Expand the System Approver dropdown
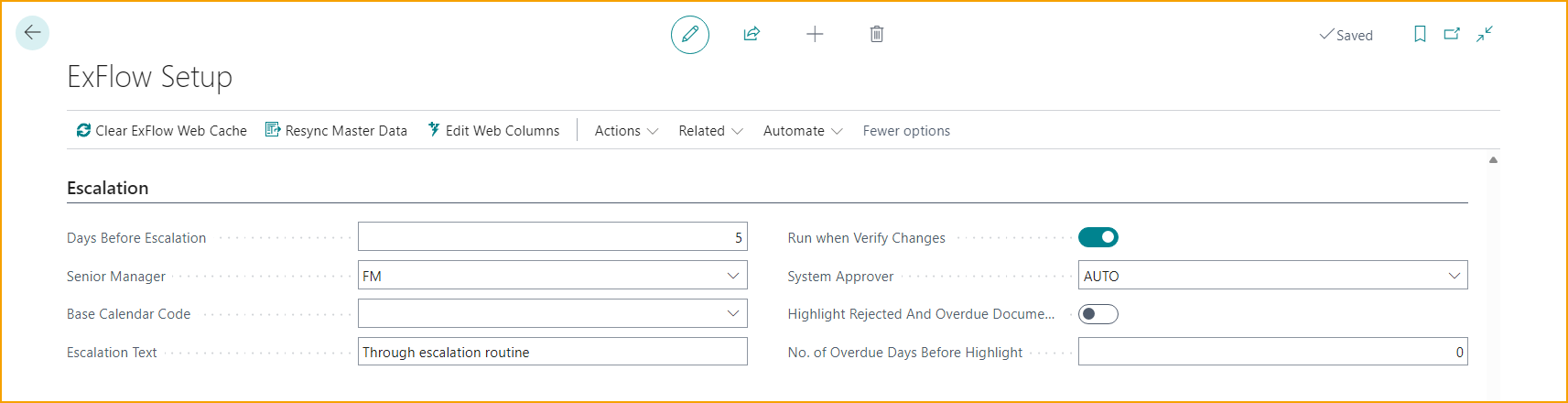The image size is (1568, 403). [1454, 276]
